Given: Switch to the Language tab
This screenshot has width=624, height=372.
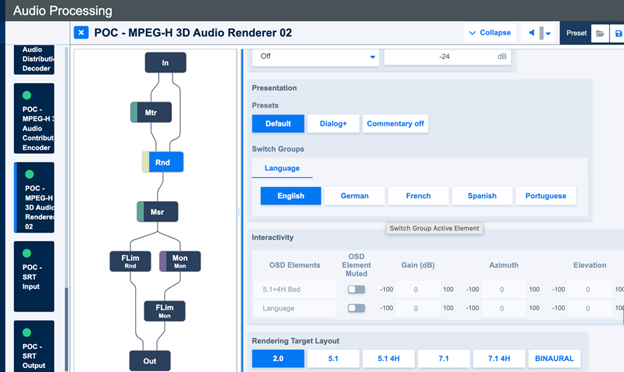Looking at the screenshot, I should (x=282, y=168).
